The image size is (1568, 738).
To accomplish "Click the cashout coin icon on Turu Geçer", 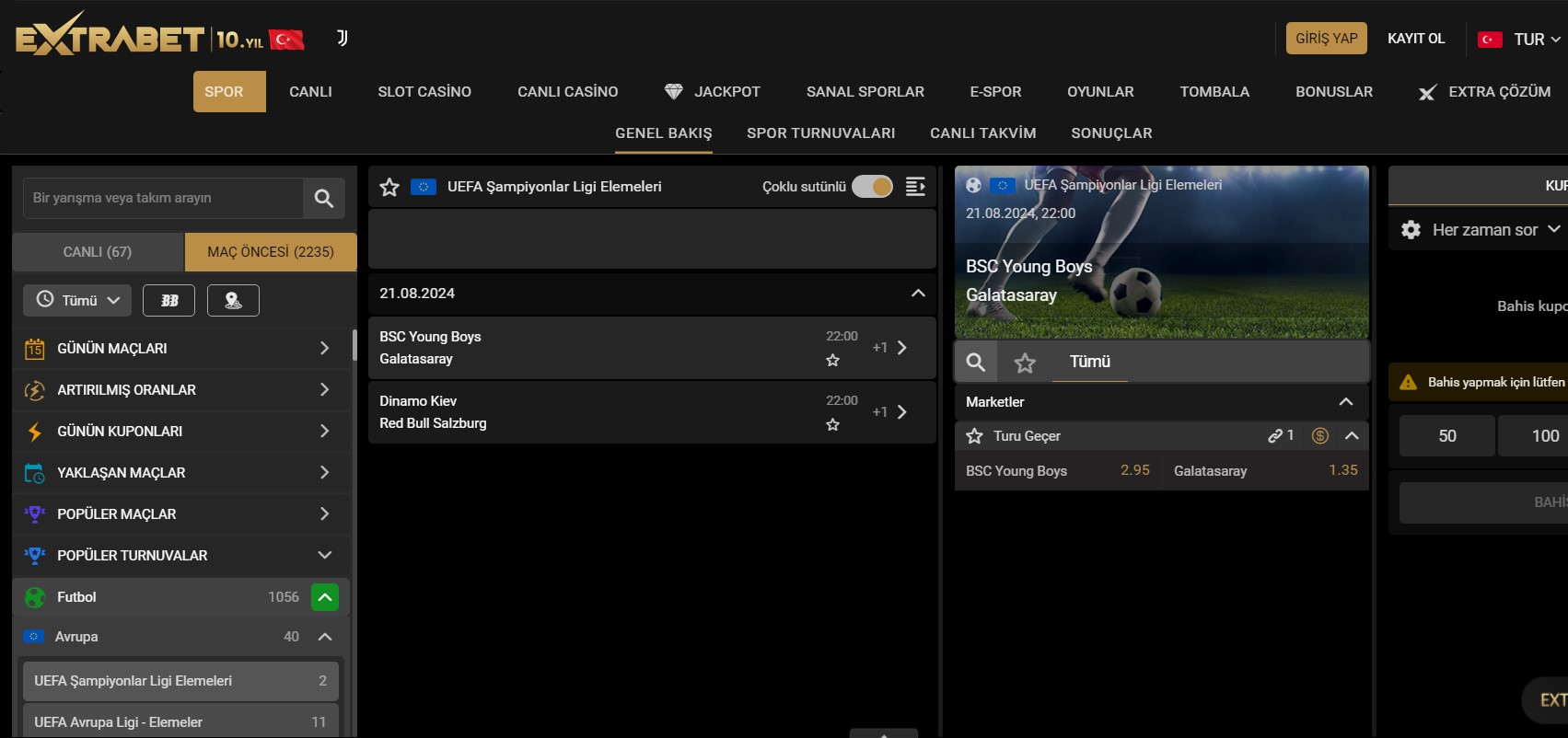I will [x=1319, y=436].
